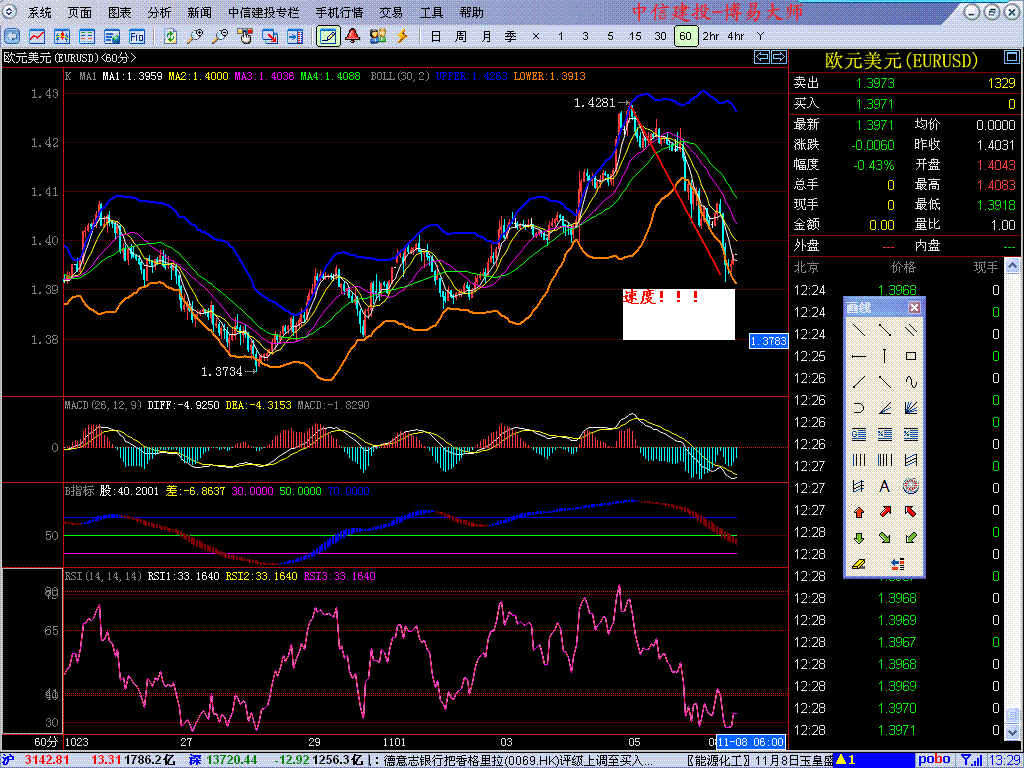The image size is (1024, 768).
Task: Select the text annotation 'A' tool
Action: (884, 487)
